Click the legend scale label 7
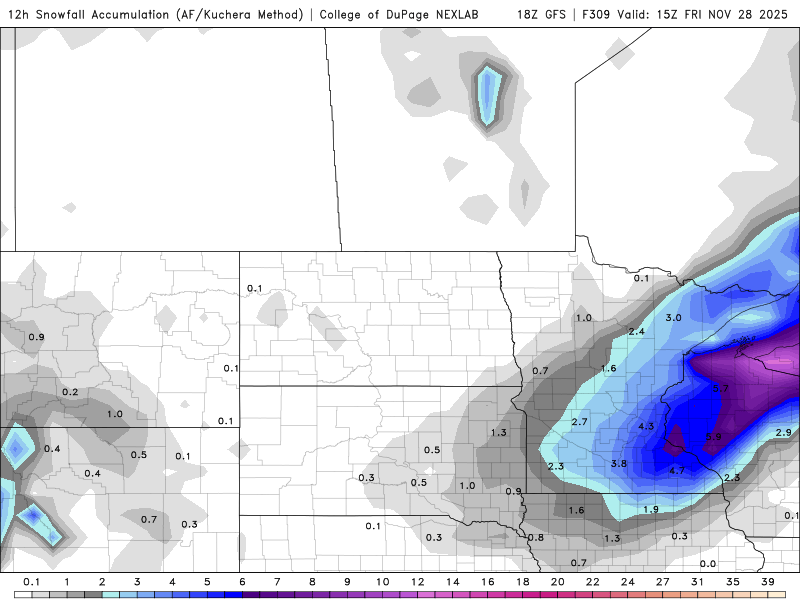800x600 pixels. point(277,582)
